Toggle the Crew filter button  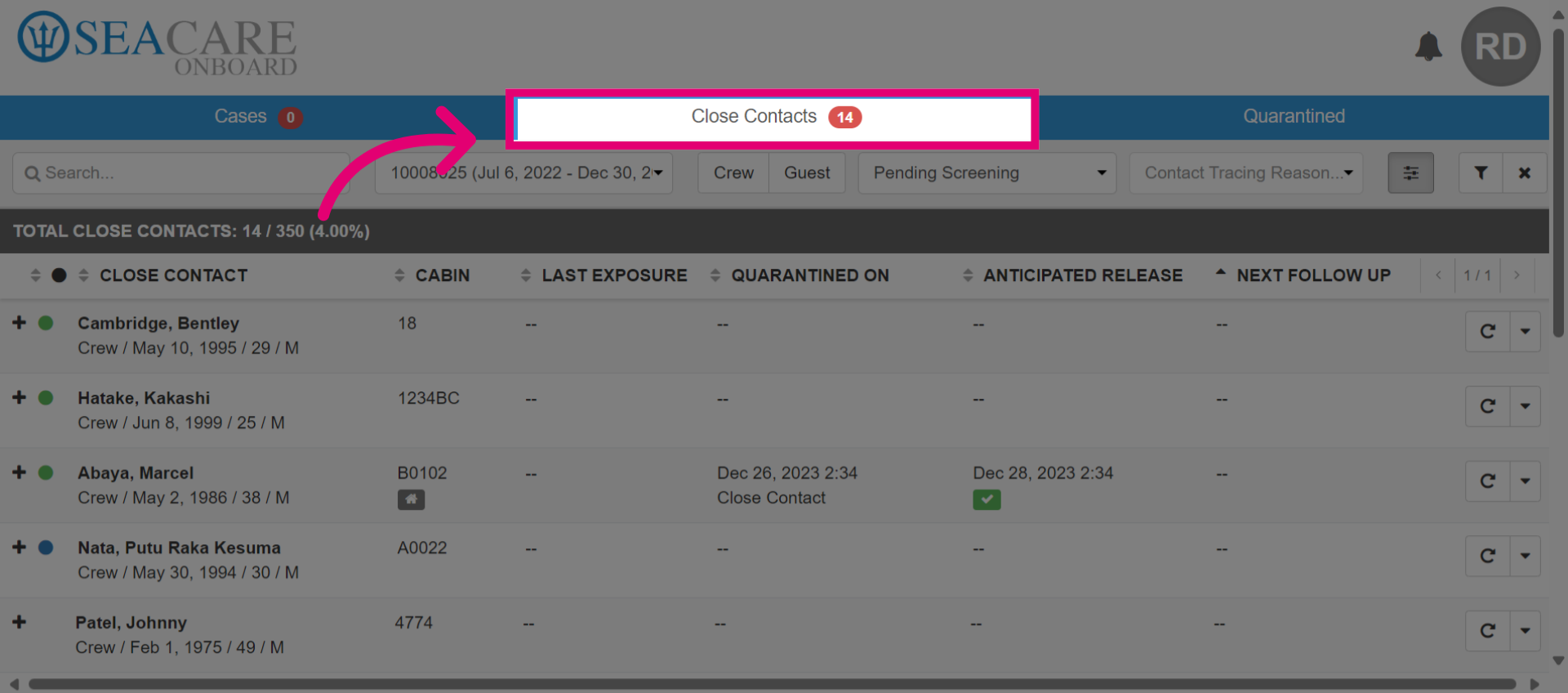[x=733, y=173]
